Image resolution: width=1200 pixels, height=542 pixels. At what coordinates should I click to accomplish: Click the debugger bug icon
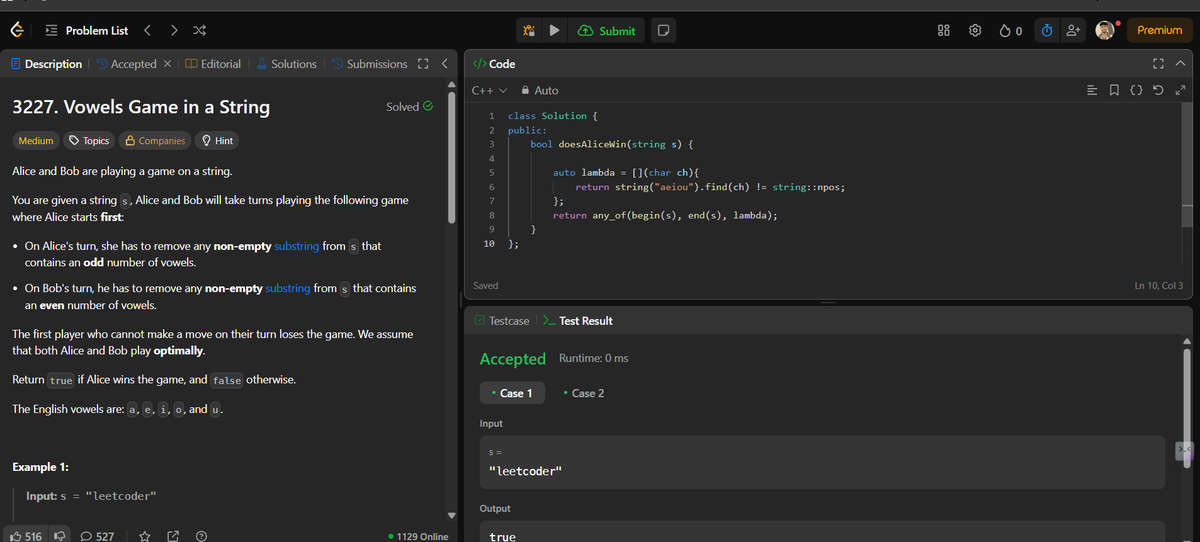(529, 30)
